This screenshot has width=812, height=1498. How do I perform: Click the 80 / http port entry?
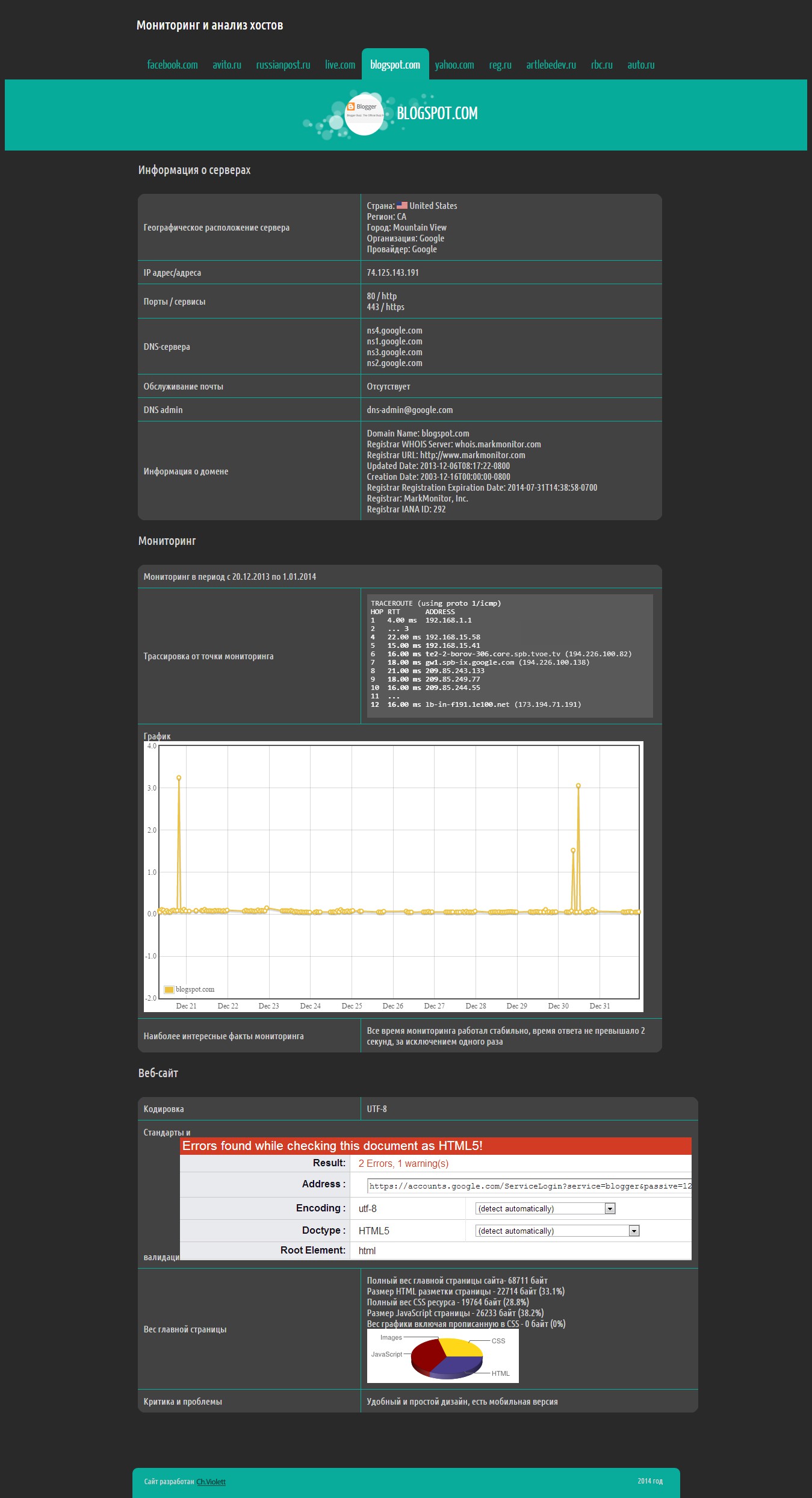point(382,296)
